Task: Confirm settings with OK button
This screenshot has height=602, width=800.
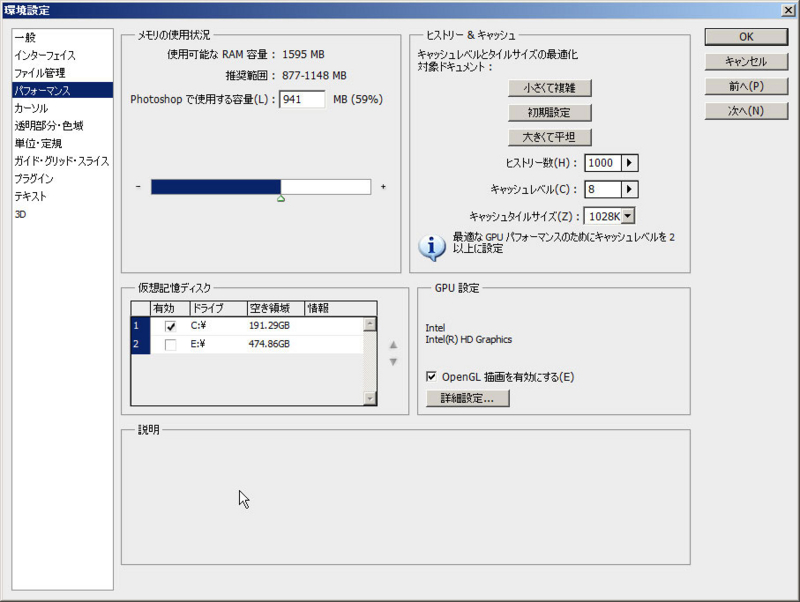Action: 746,37
